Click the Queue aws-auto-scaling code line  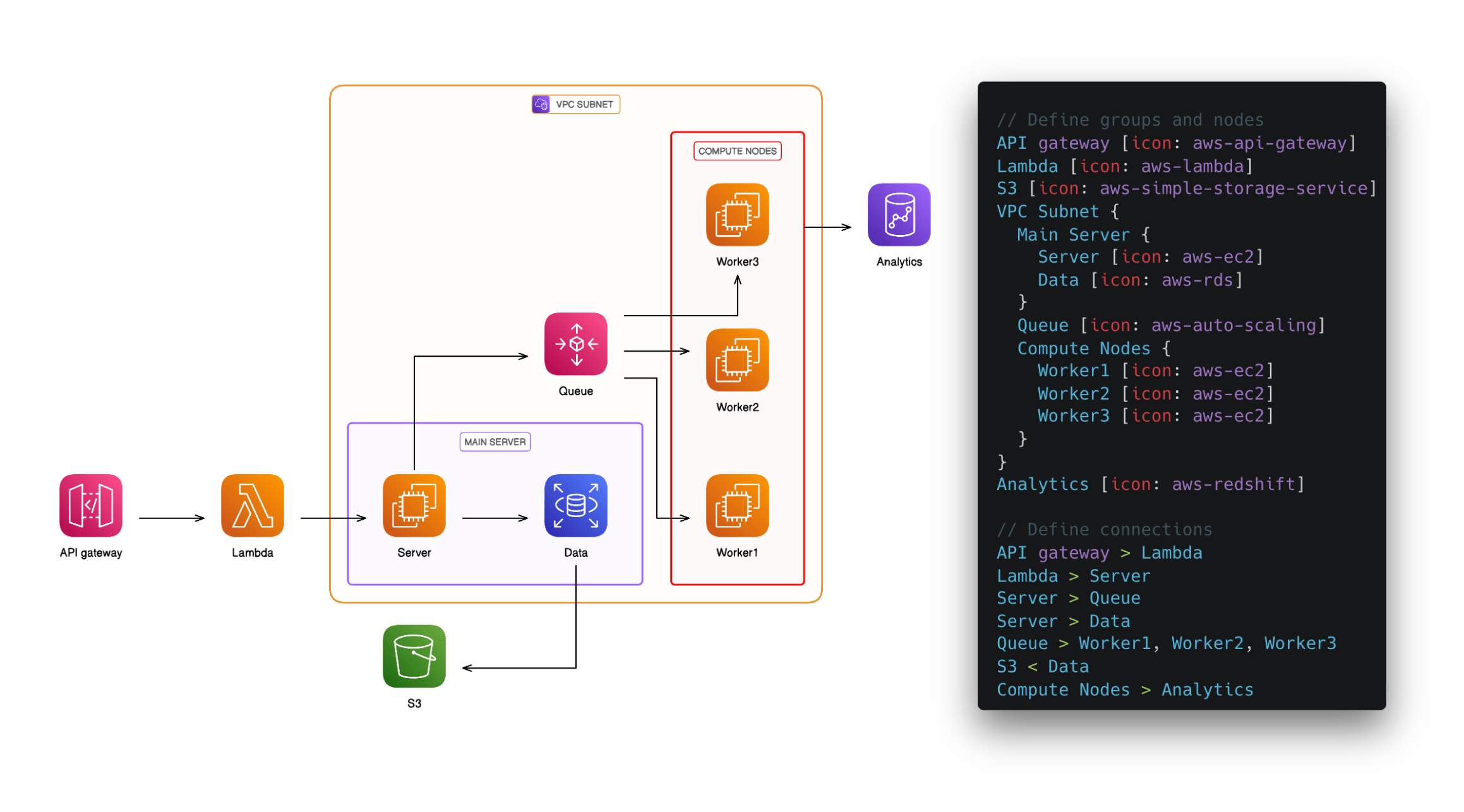[x=1170, y=325]
